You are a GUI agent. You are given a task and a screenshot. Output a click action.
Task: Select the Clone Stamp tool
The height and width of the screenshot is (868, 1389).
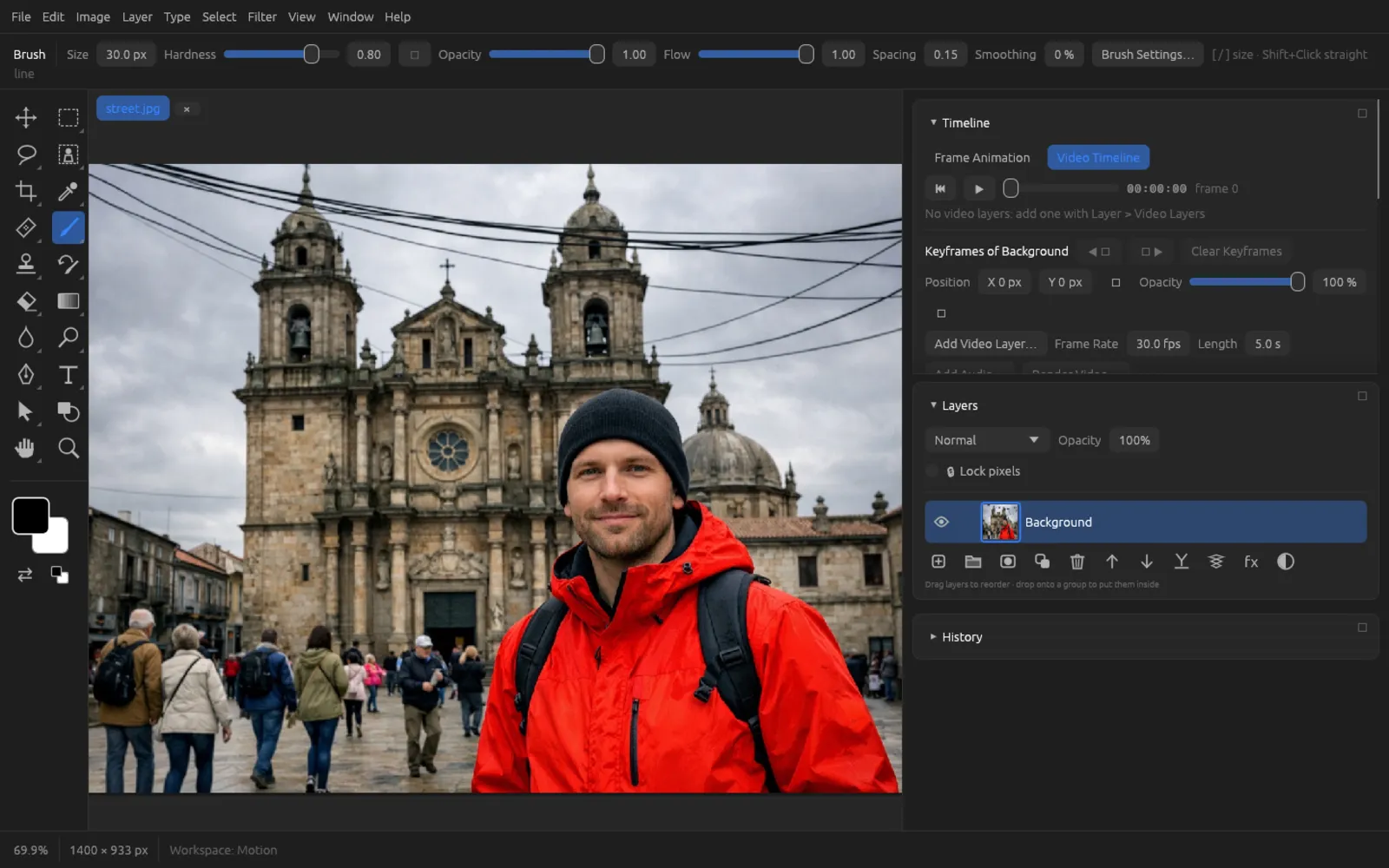[26, 264]
